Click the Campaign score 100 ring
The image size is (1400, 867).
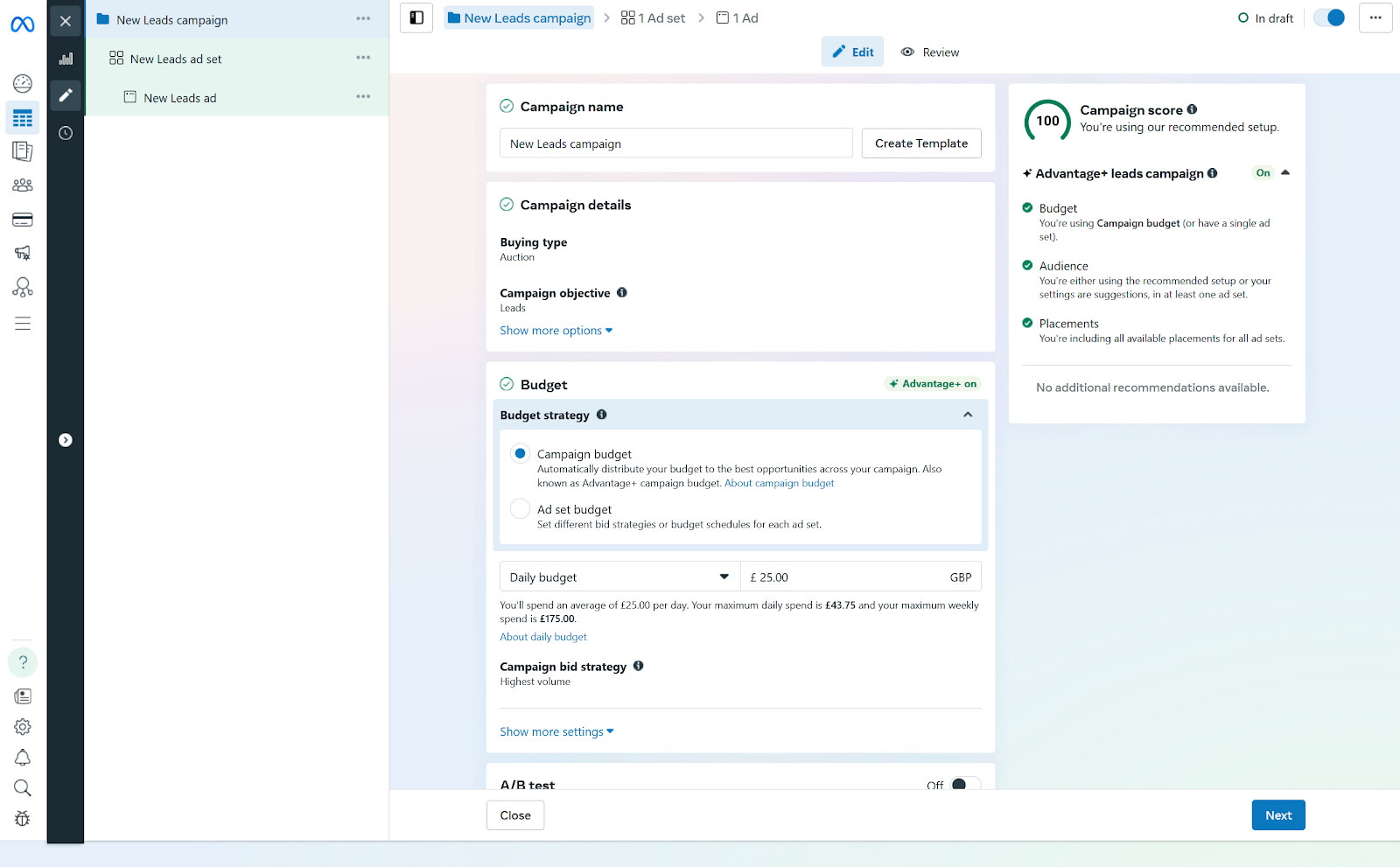point(1047,121)
